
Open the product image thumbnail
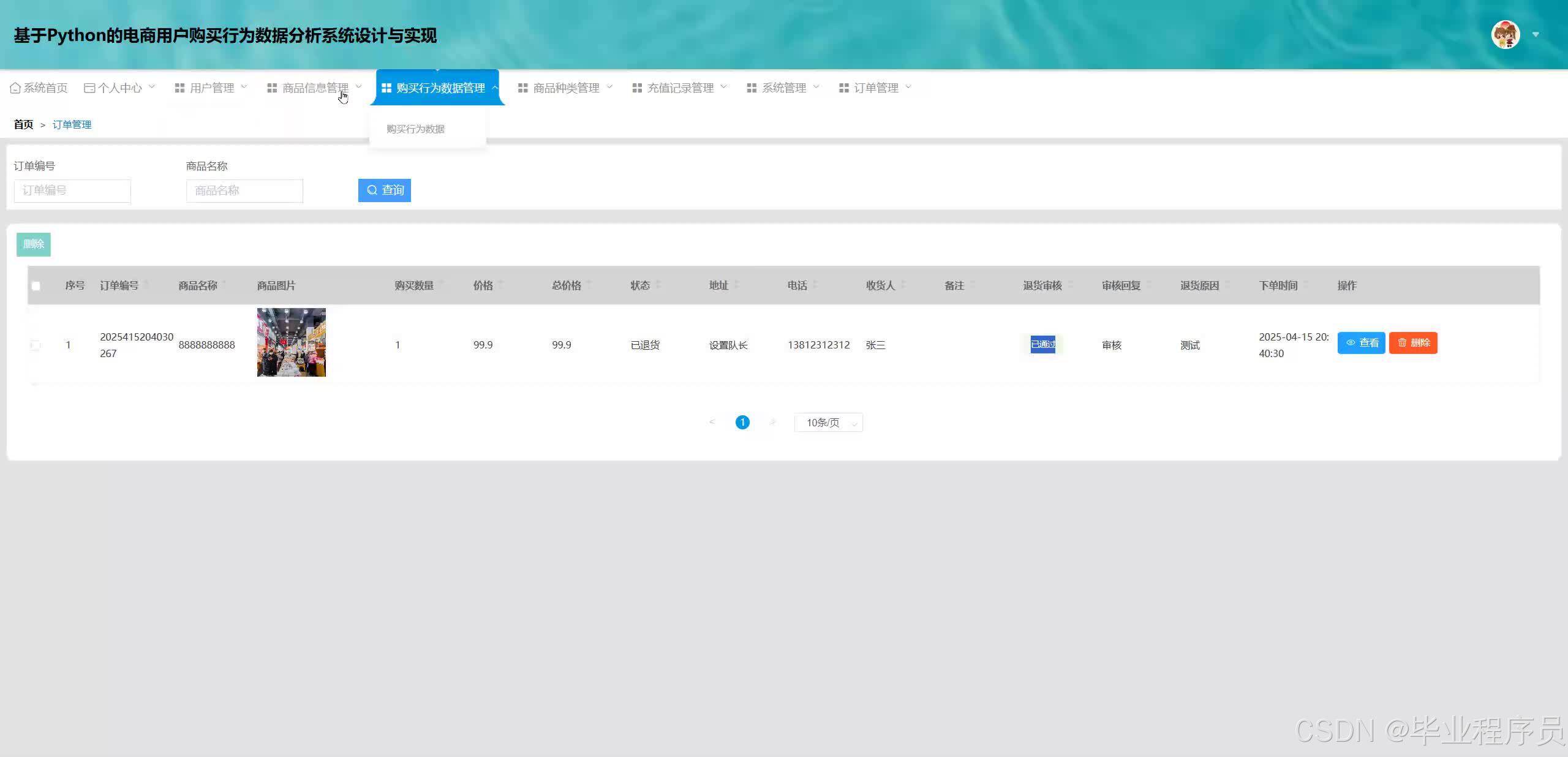click(291, 342)
